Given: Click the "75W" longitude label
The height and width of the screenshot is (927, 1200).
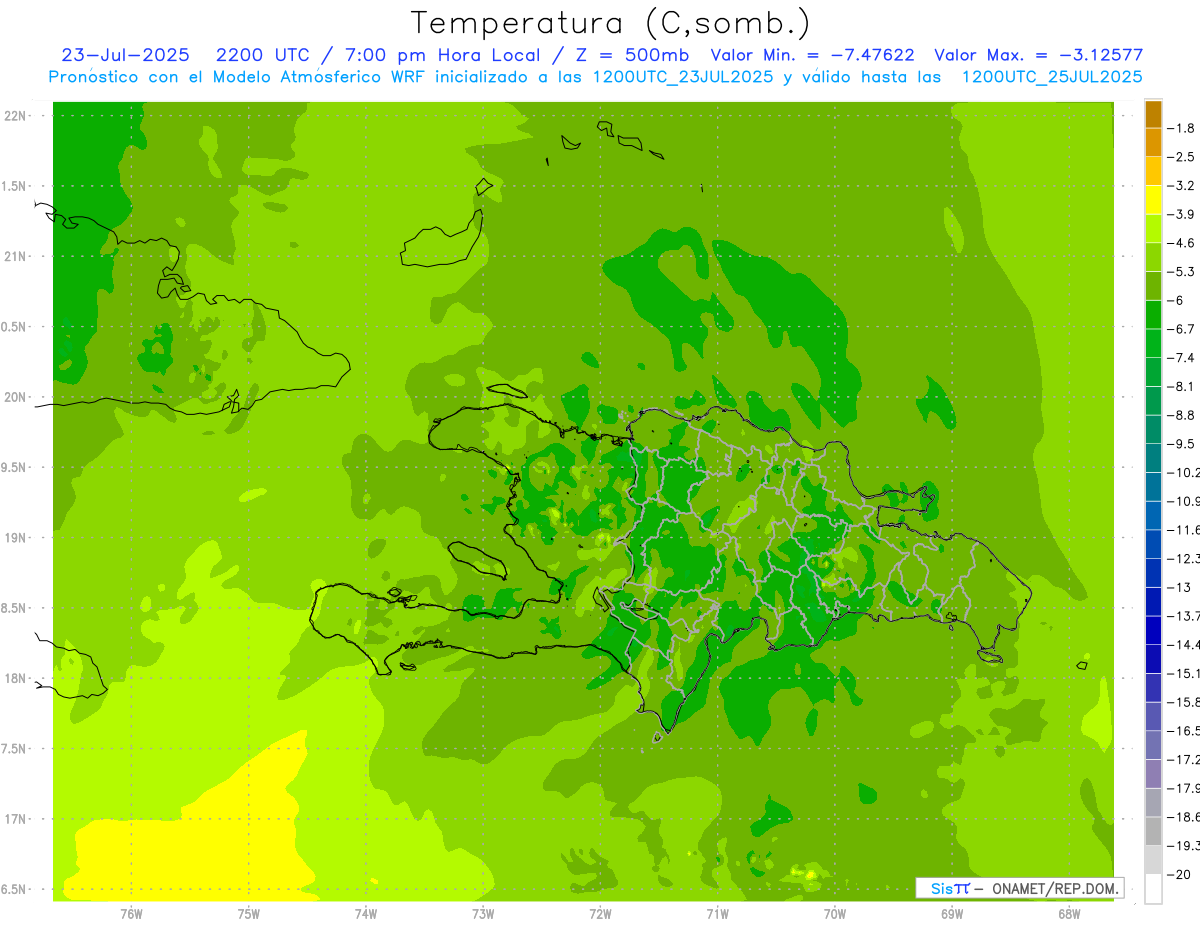Looking at the screenshot, I should [x=249, y=913].
